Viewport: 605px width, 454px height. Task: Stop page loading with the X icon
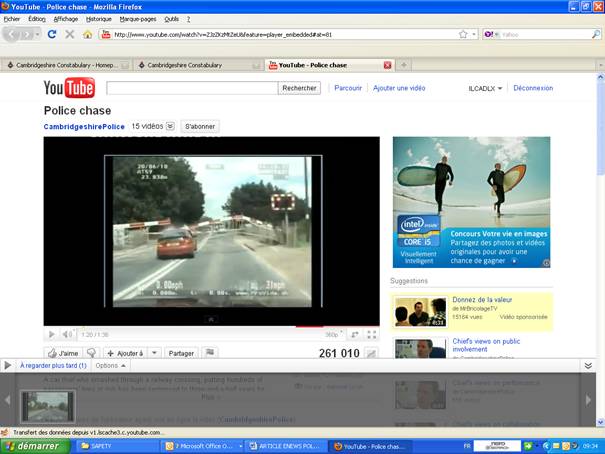70,34
